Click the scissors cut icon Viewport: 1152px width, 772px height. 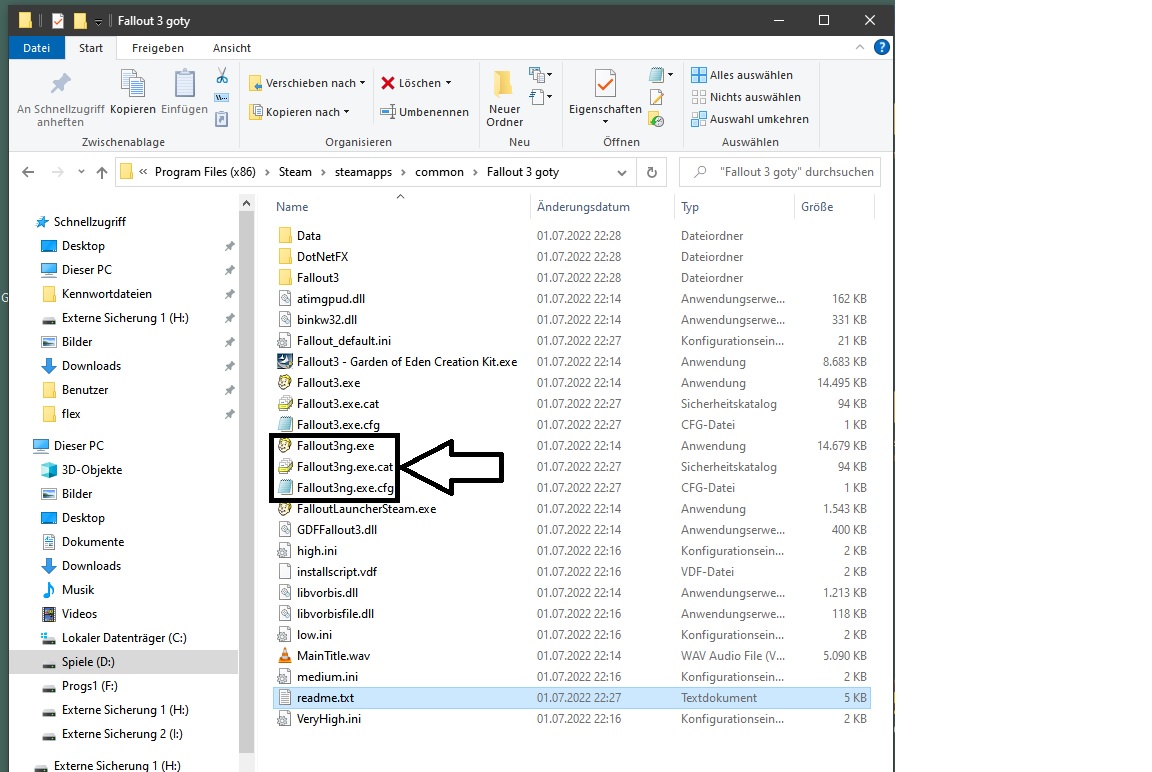click(222, 76)
